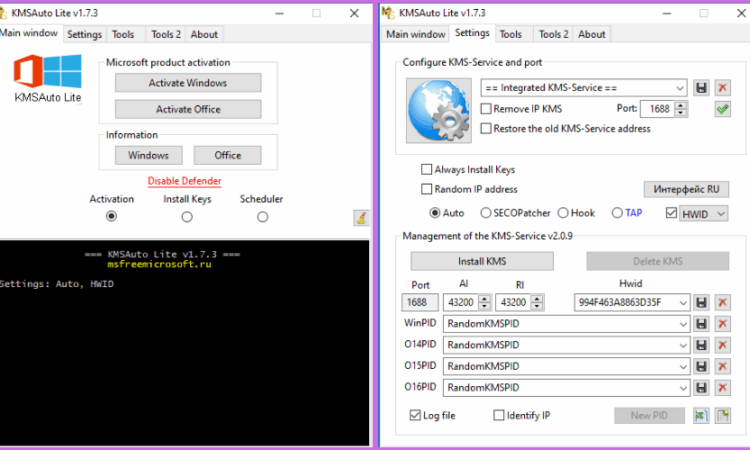Open Settings tab in left window
750x450 pixels.
[85, 34]
